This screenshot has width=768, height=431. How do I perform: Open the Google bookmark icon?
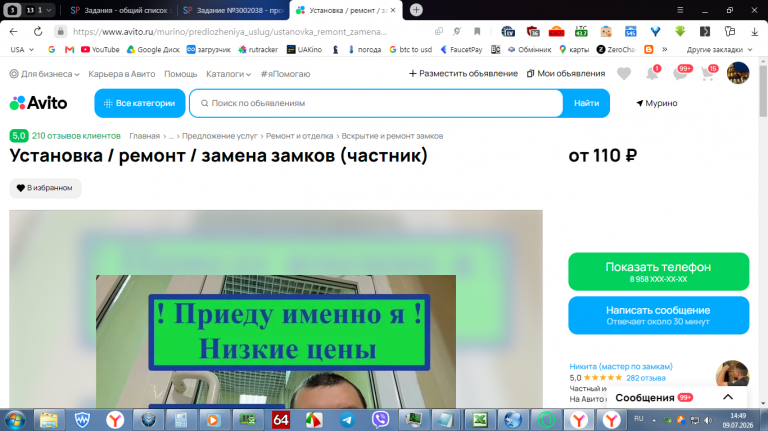coord(51,49)
